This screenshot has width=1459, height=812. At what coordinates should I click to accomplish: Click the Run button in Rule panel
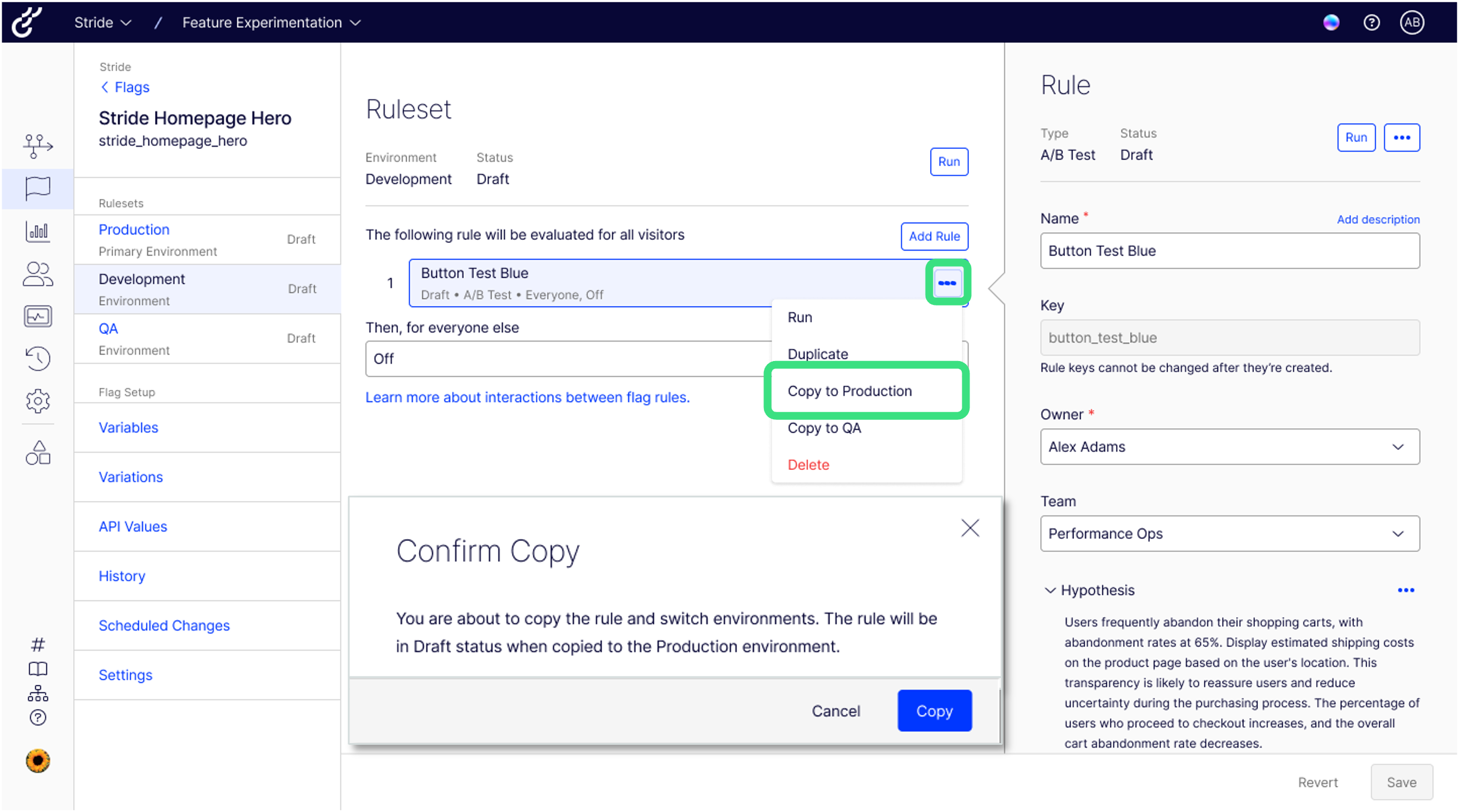click(x=1356, y=137)
